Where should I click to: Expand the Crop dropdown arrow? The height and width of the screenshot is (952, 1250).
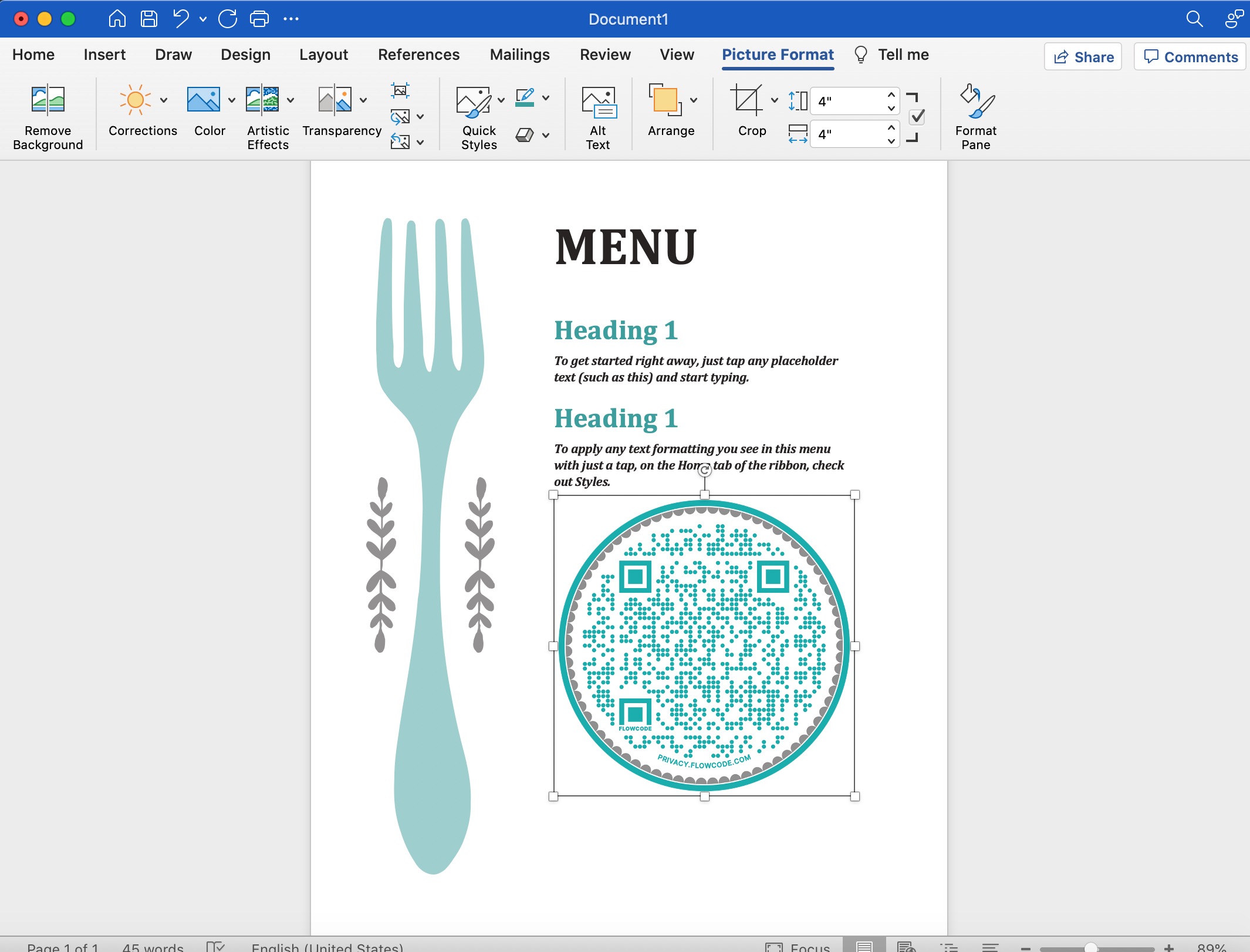[x=775, y=100]
